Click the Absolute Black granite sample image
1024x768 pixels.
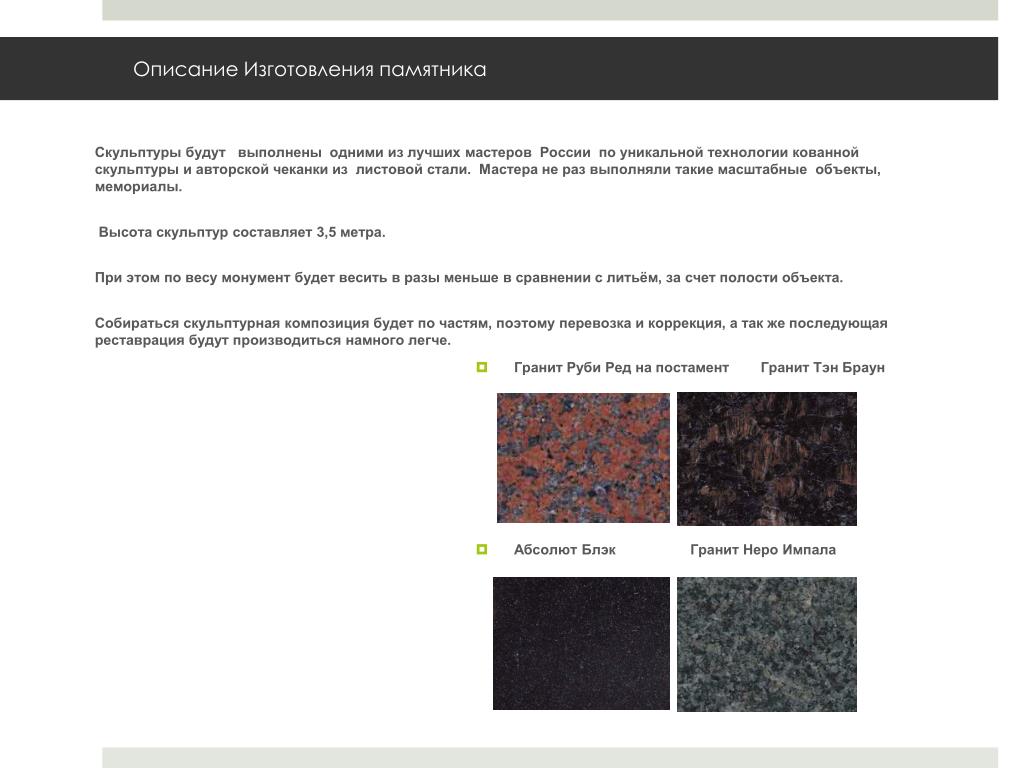click(x=581, y=643)
